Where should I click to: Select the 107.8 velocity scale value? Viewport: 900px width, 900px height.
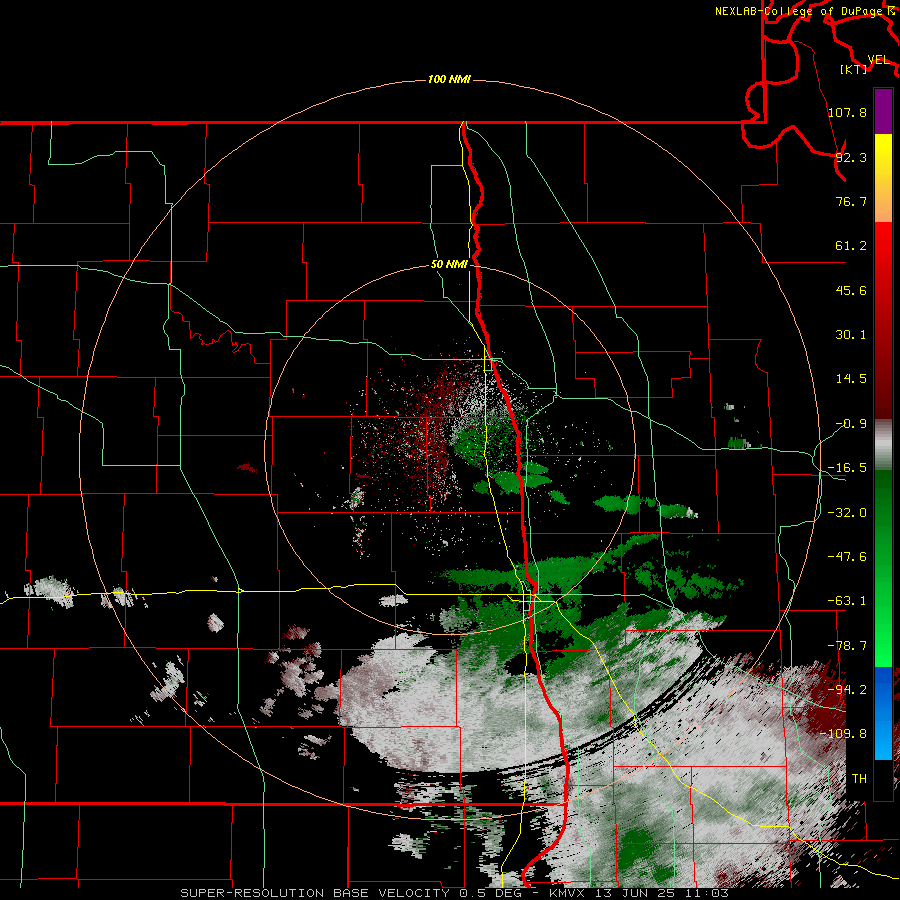[x=847, y=112]
